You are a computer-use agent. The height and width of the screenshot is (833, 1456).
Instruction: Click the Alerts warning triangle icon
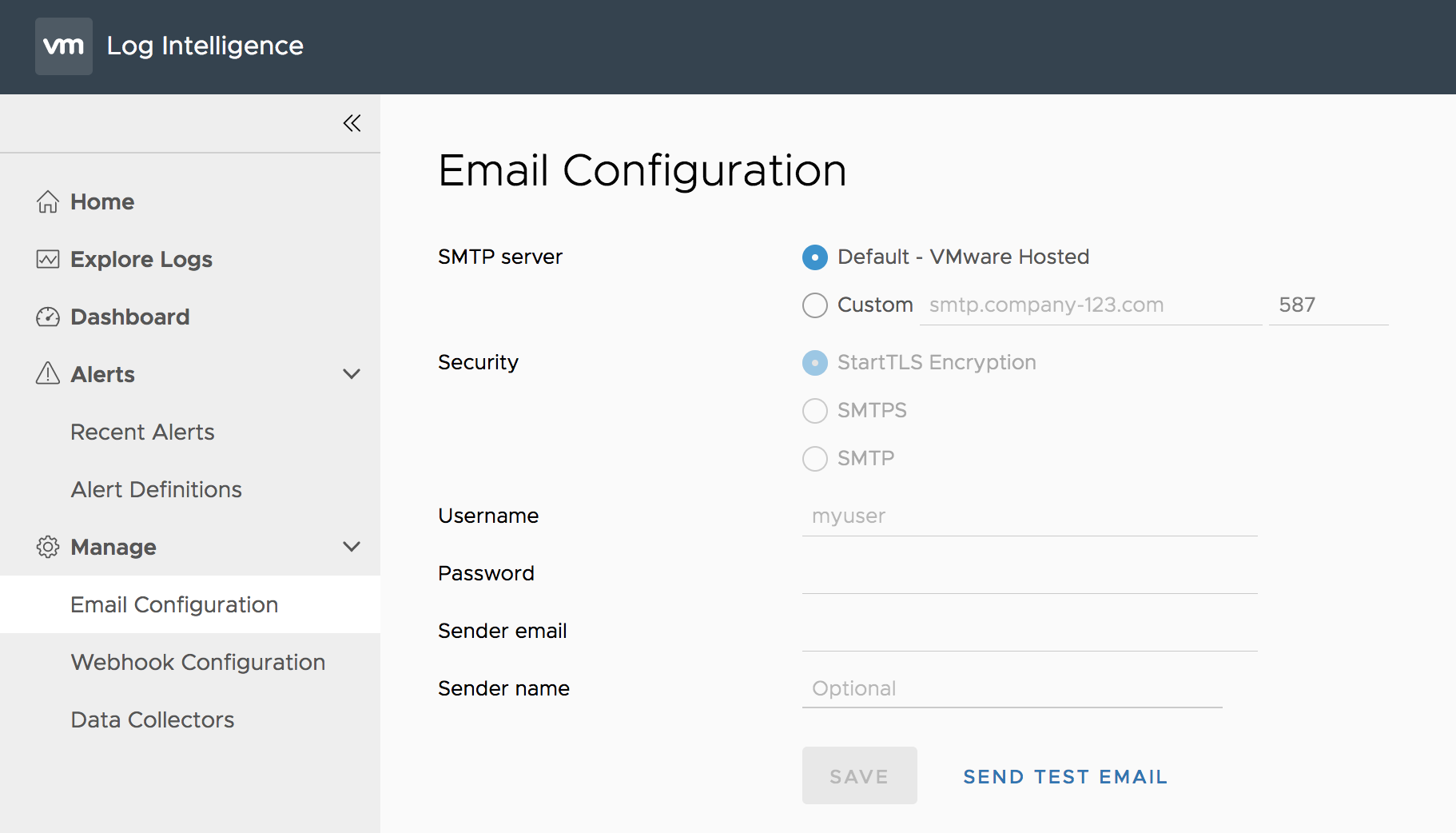pyautogui.click(x=48, y=373)
